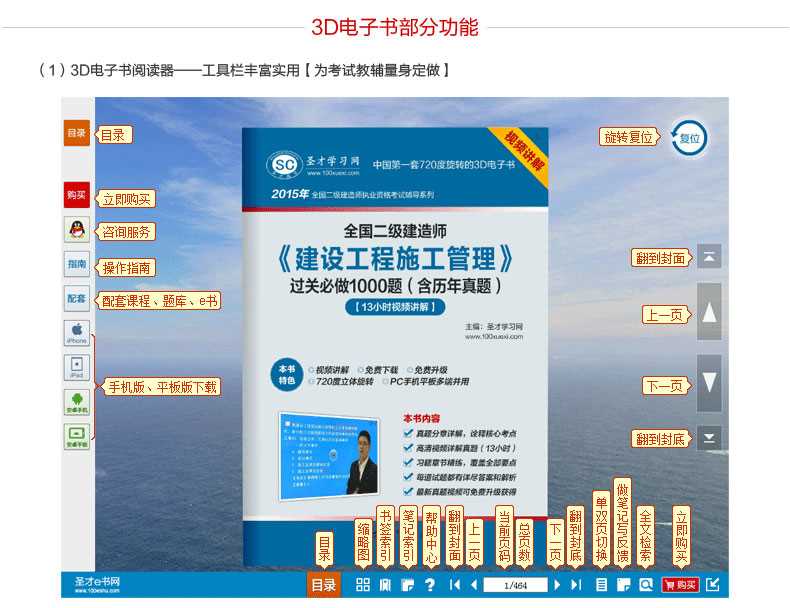The image size is (790, 608).
Task: Click the Android tablet download icon
Action: (x=77, y=437)
